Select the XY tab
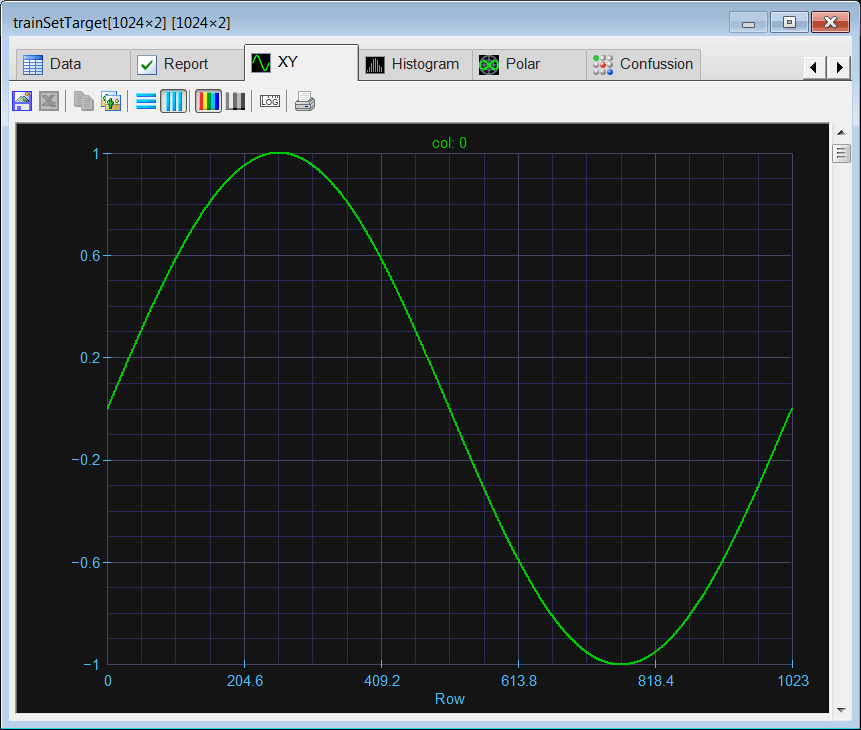 (x=301, y=63)
